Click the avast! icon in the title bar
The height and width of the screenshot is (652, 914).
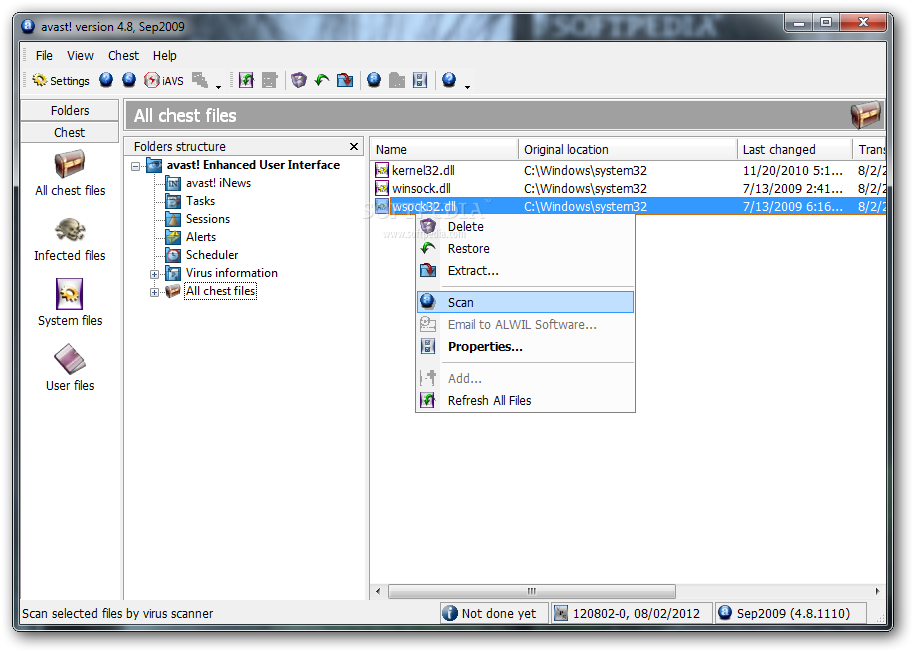(28, 26)
